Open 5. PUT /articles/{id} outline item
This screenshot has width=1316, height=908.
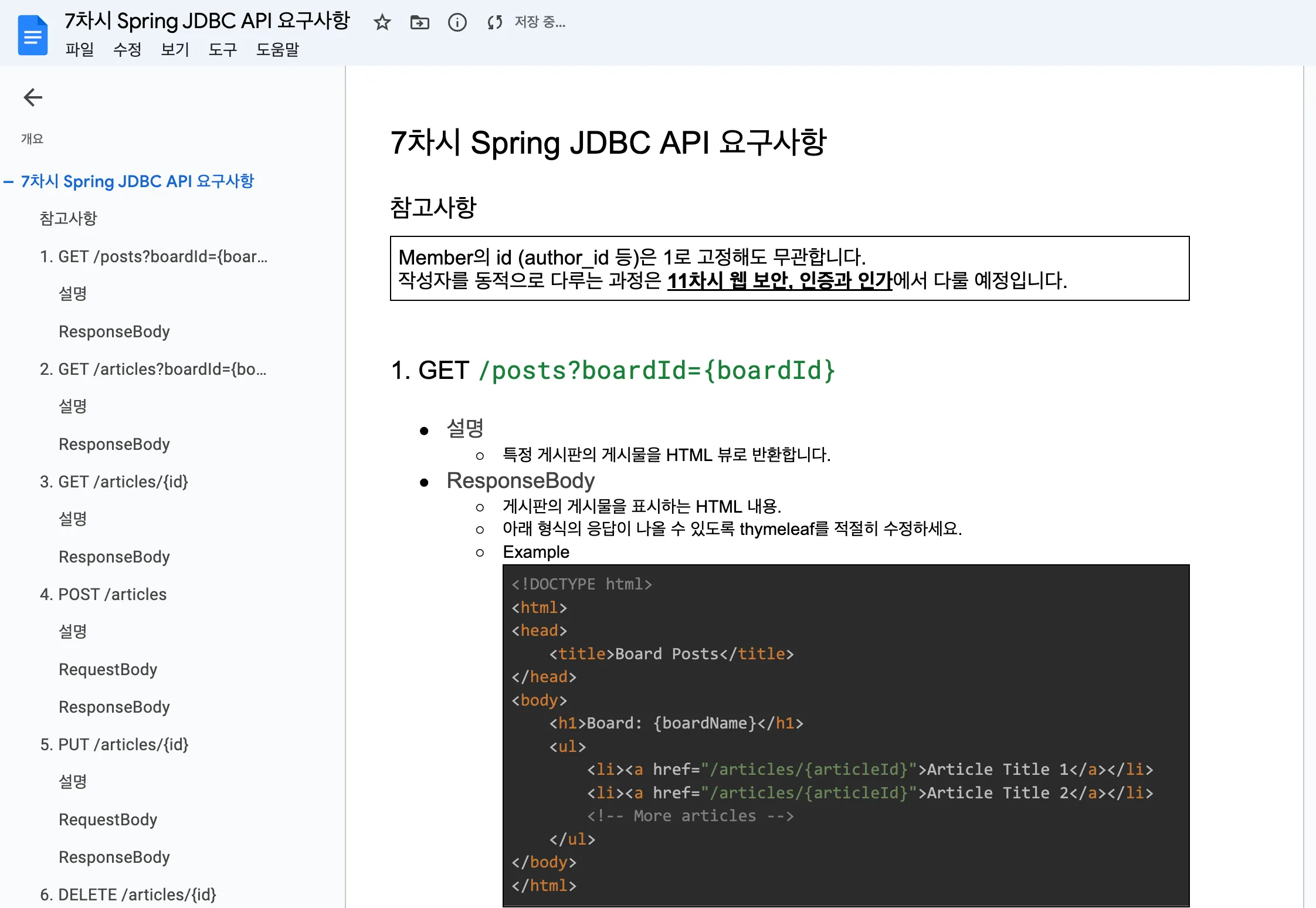coord(114,744)
